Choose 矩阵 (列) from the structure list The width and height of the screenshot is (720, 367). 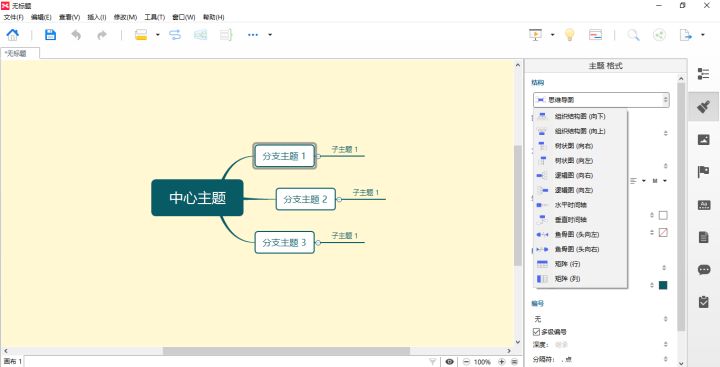point(580,279)
